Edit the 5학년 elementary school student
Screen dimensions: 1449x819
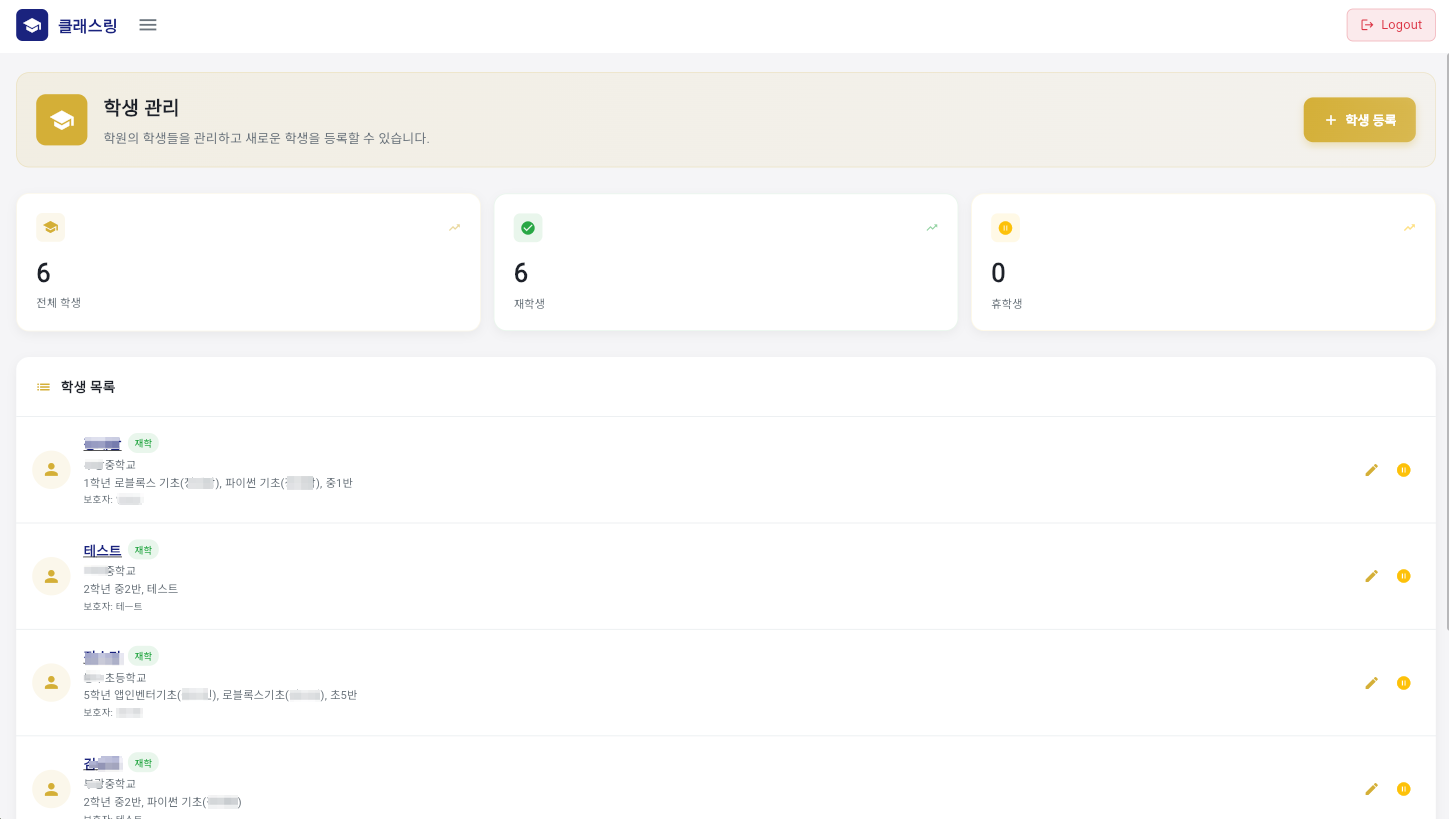tap(1371, 683)
